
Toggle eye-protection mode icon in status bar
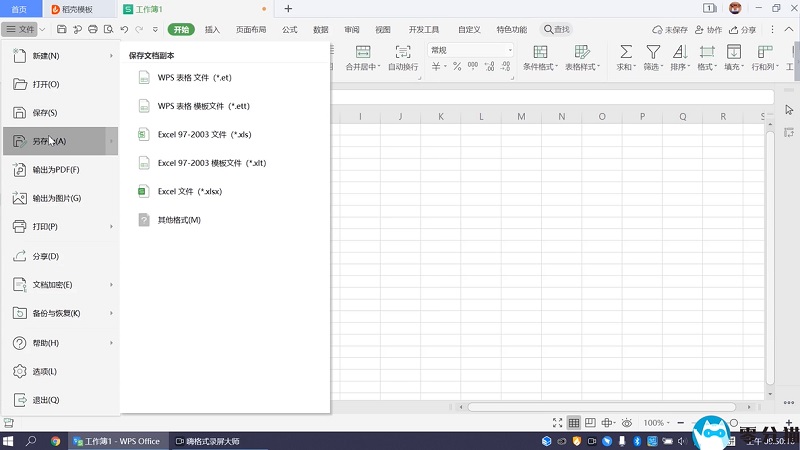(627, 423)
